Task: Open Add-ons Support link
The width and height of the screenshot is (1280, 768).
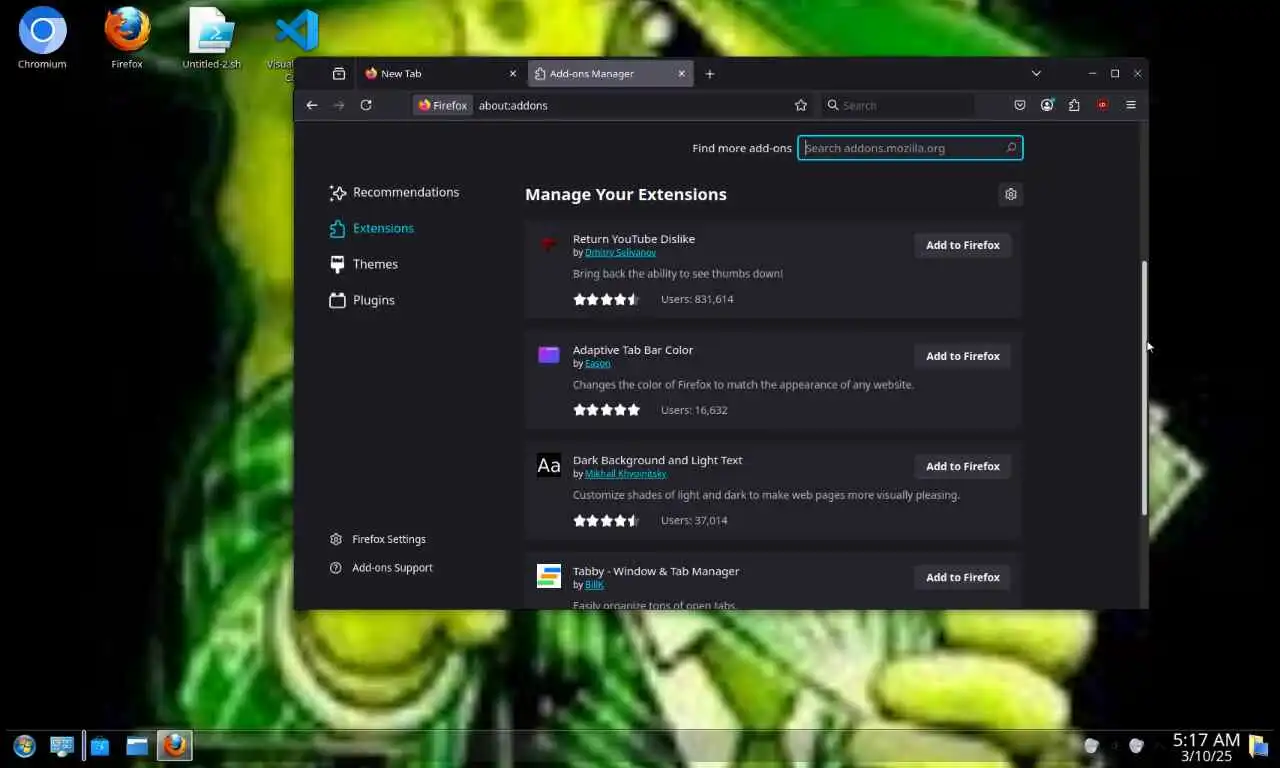Action: [x=381, y=568]
